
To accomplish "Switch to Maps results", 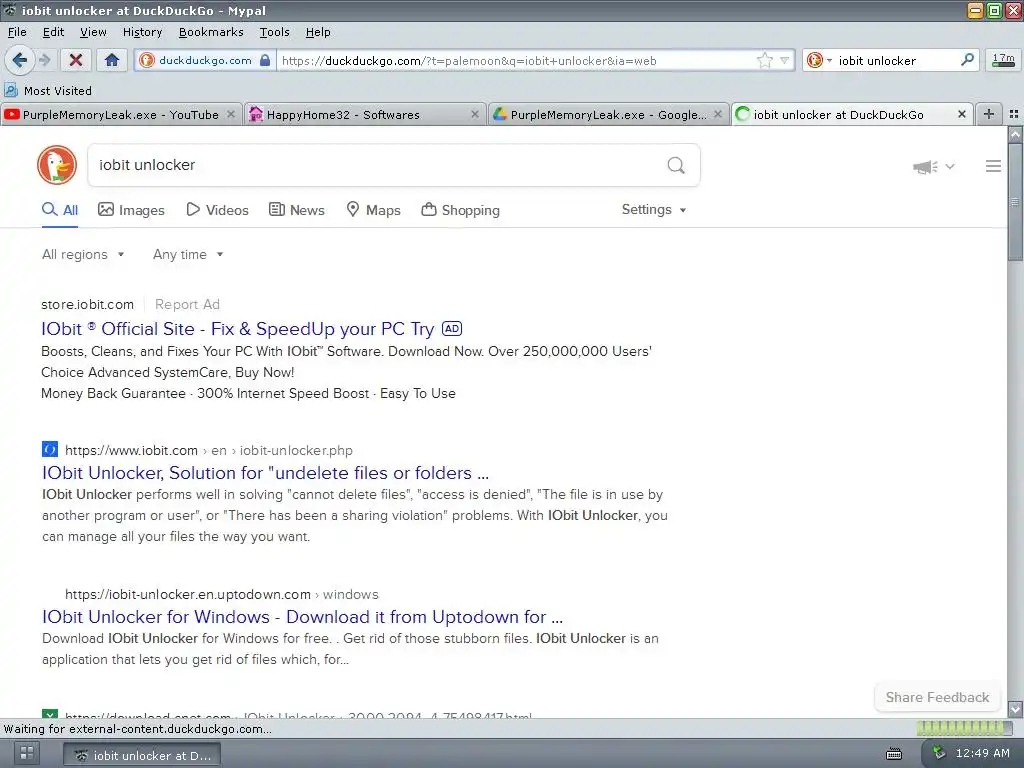I will [x=373, y=210].
